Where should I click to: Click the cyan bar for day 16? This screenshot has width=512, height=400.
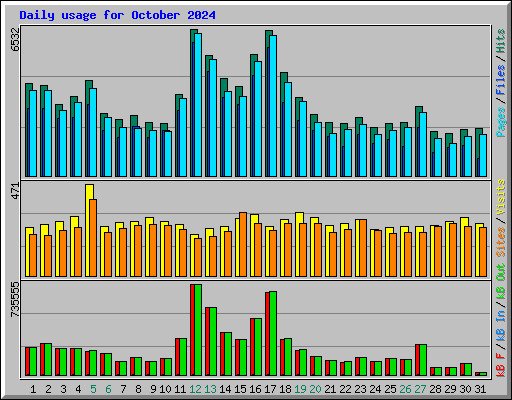258,119
